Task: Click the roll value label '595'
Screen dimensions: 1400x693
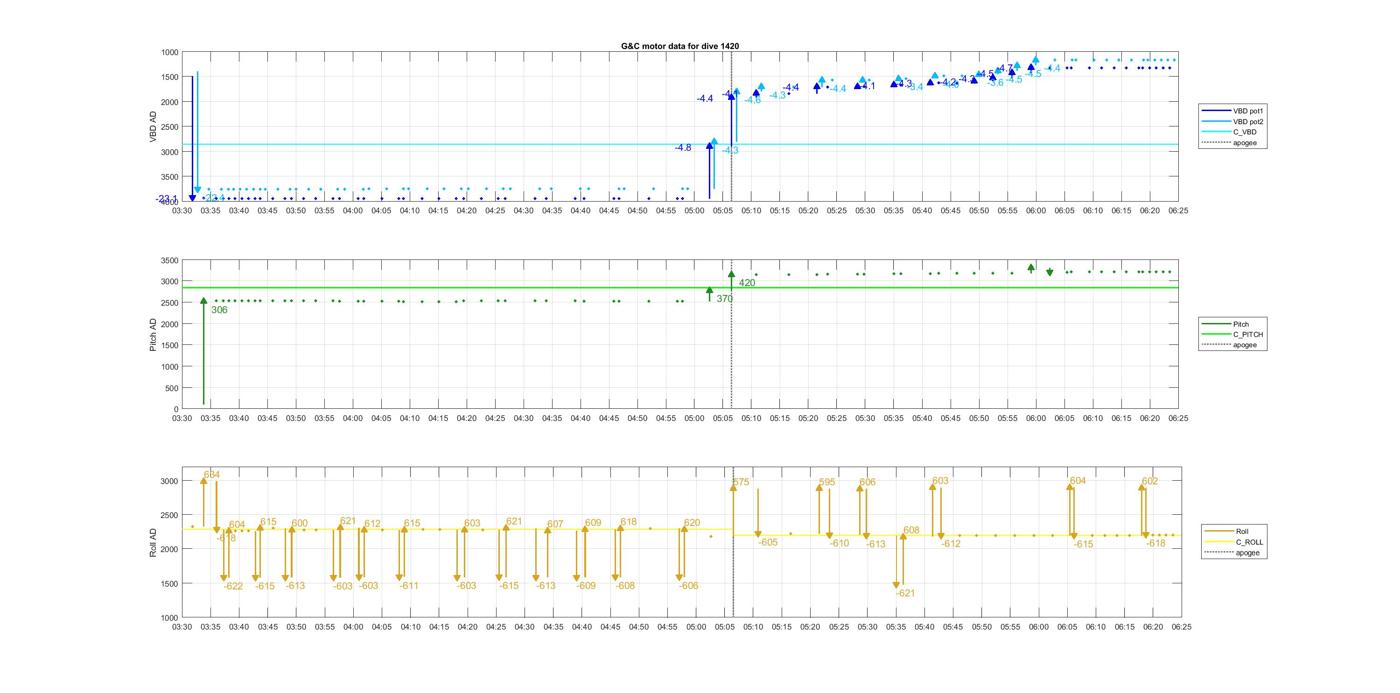Action: (x=827, y=482)
